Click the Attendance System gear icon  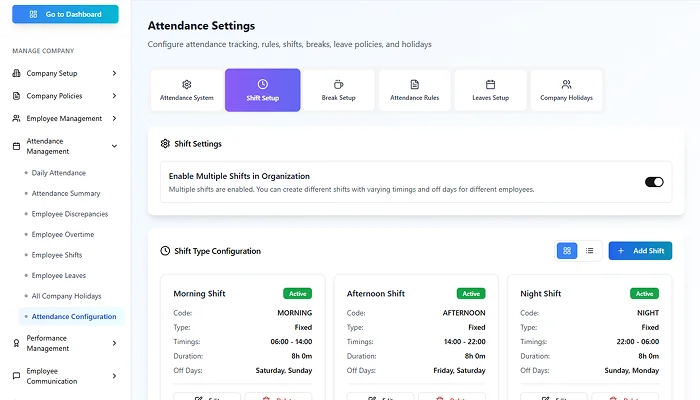[186, 84]
